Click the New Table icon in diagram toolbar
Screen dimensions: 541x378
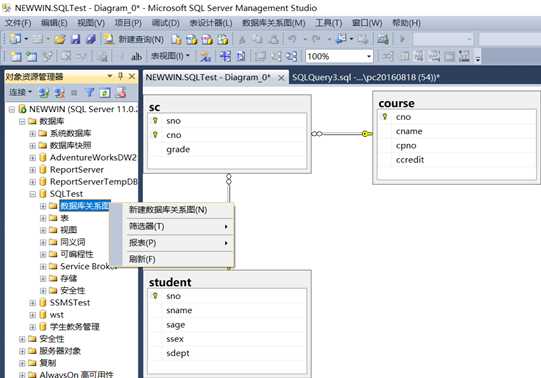pyautogui.click(x=15, y=56)
